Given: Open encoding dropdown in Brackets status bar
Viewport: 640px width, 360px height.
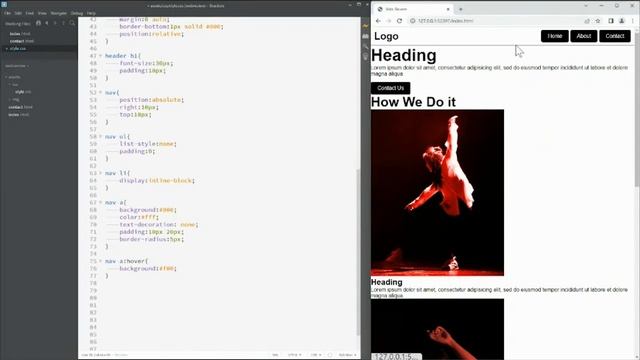Looking at the screenshot, I should click(294, 355).
